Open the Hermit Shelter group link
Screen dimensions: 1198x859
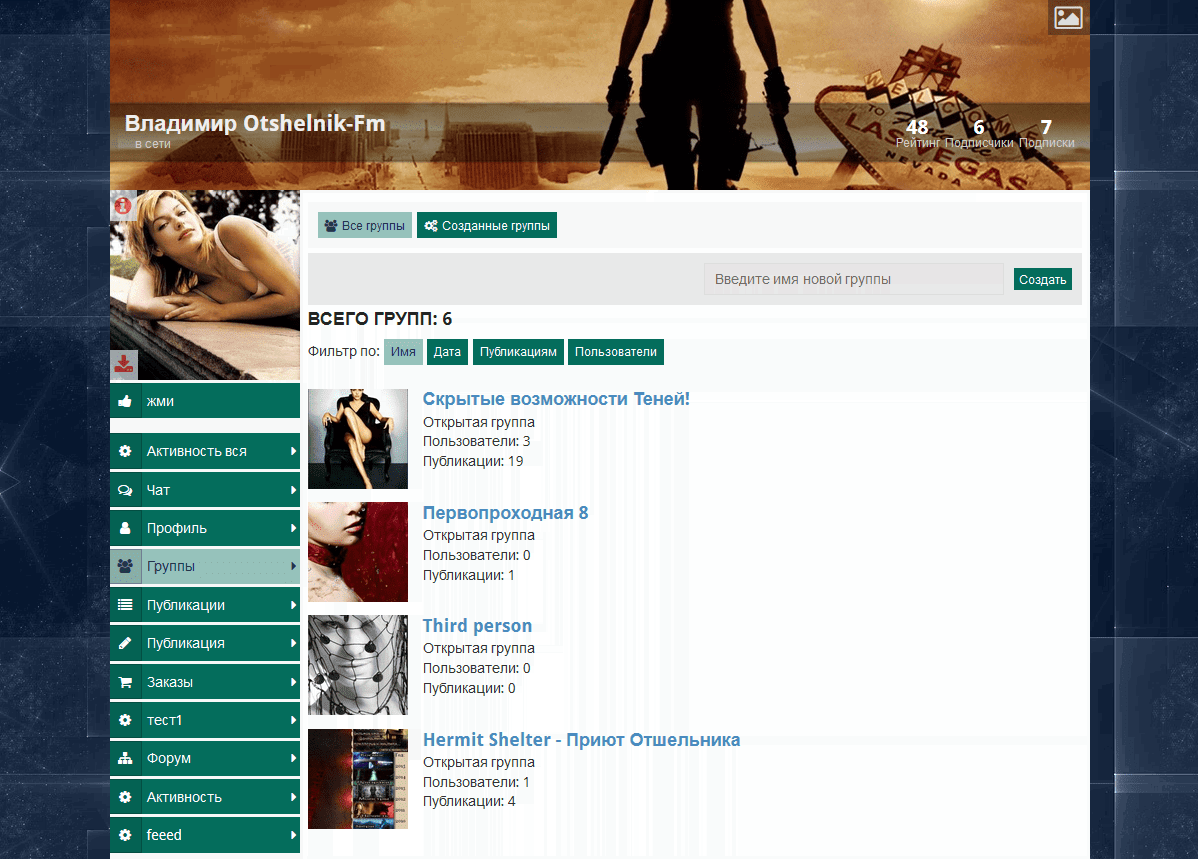pyautogui.click(x=581, y=740)
